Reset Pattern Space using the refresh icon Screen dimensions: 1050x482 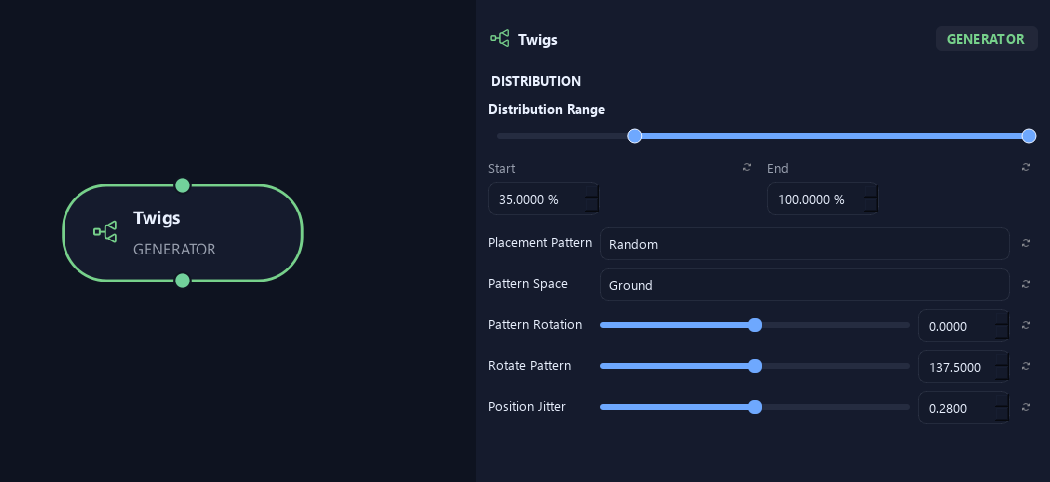click(x=1025, y=284)
